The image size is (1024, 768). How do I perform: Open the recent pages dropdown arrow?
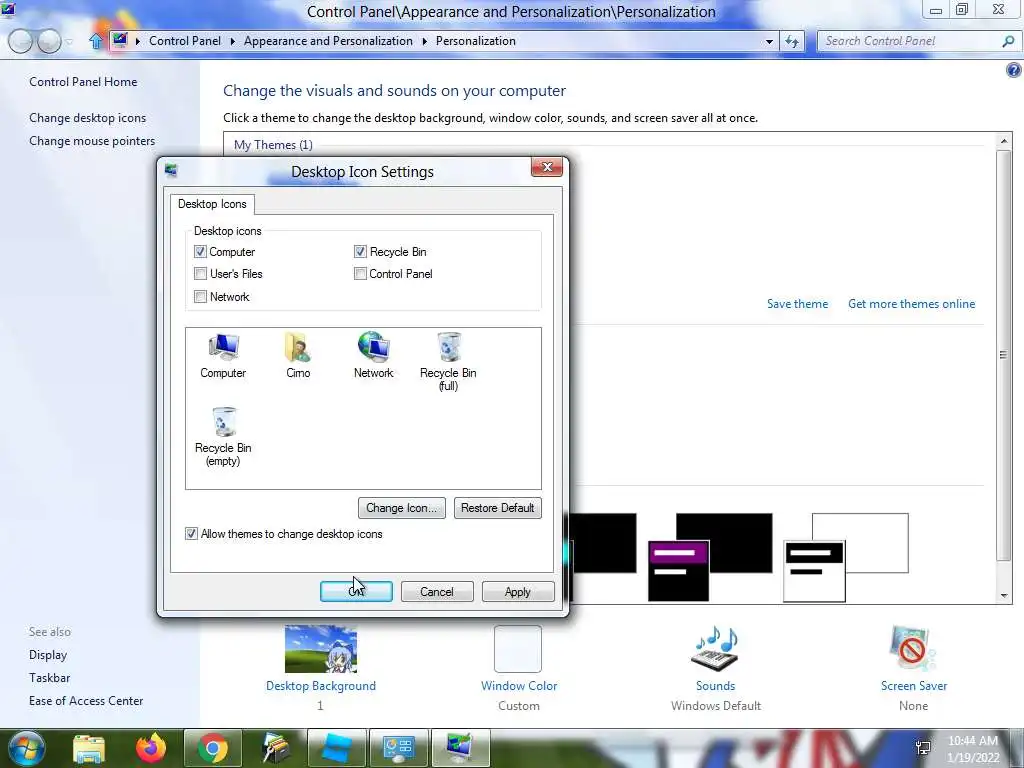point(69,42)
